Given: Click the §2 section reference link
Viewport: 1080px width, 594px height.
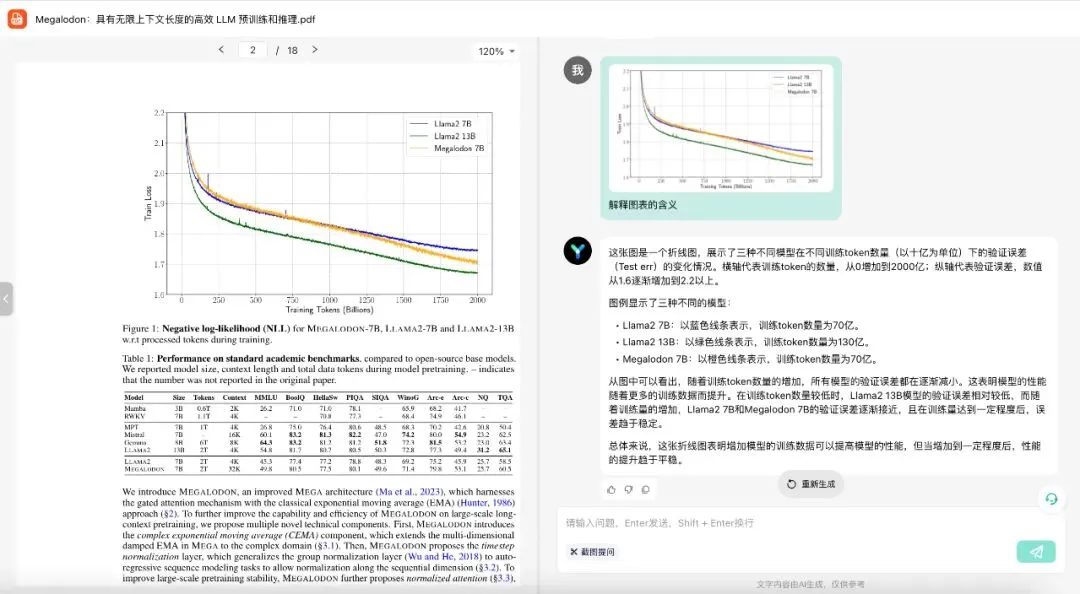Looking at the screenshot, I should [169, 514].
